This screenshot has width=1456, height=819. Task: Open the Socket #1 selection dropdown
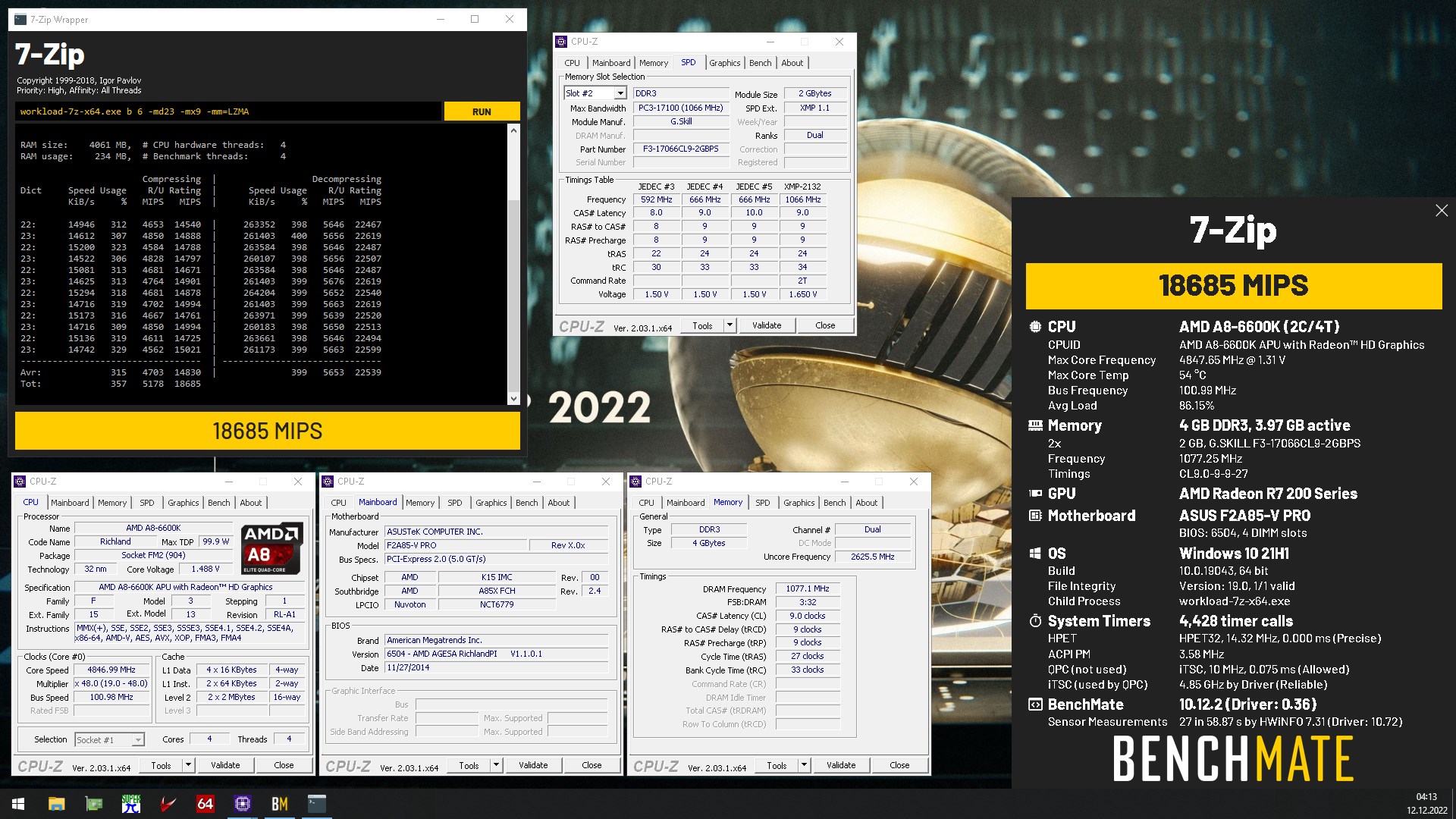(138, 740)
